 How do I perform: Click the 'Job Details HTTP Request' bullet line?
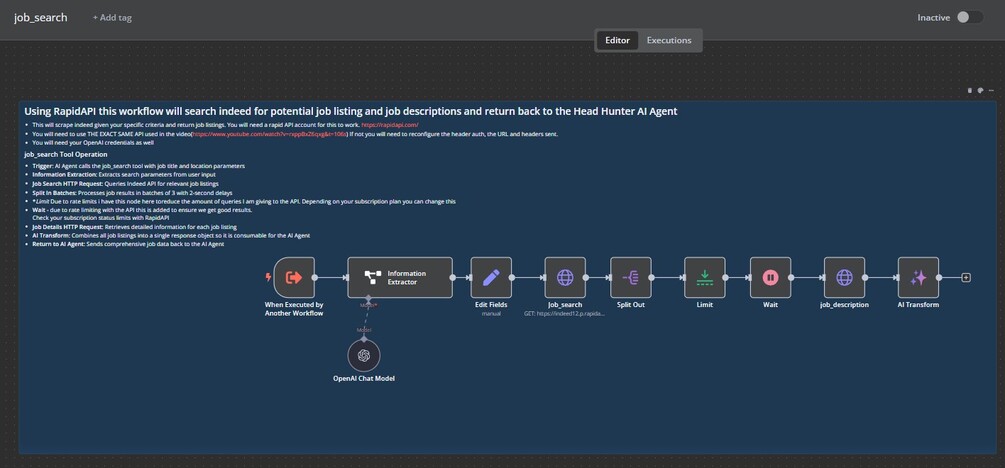click(135, 227)
